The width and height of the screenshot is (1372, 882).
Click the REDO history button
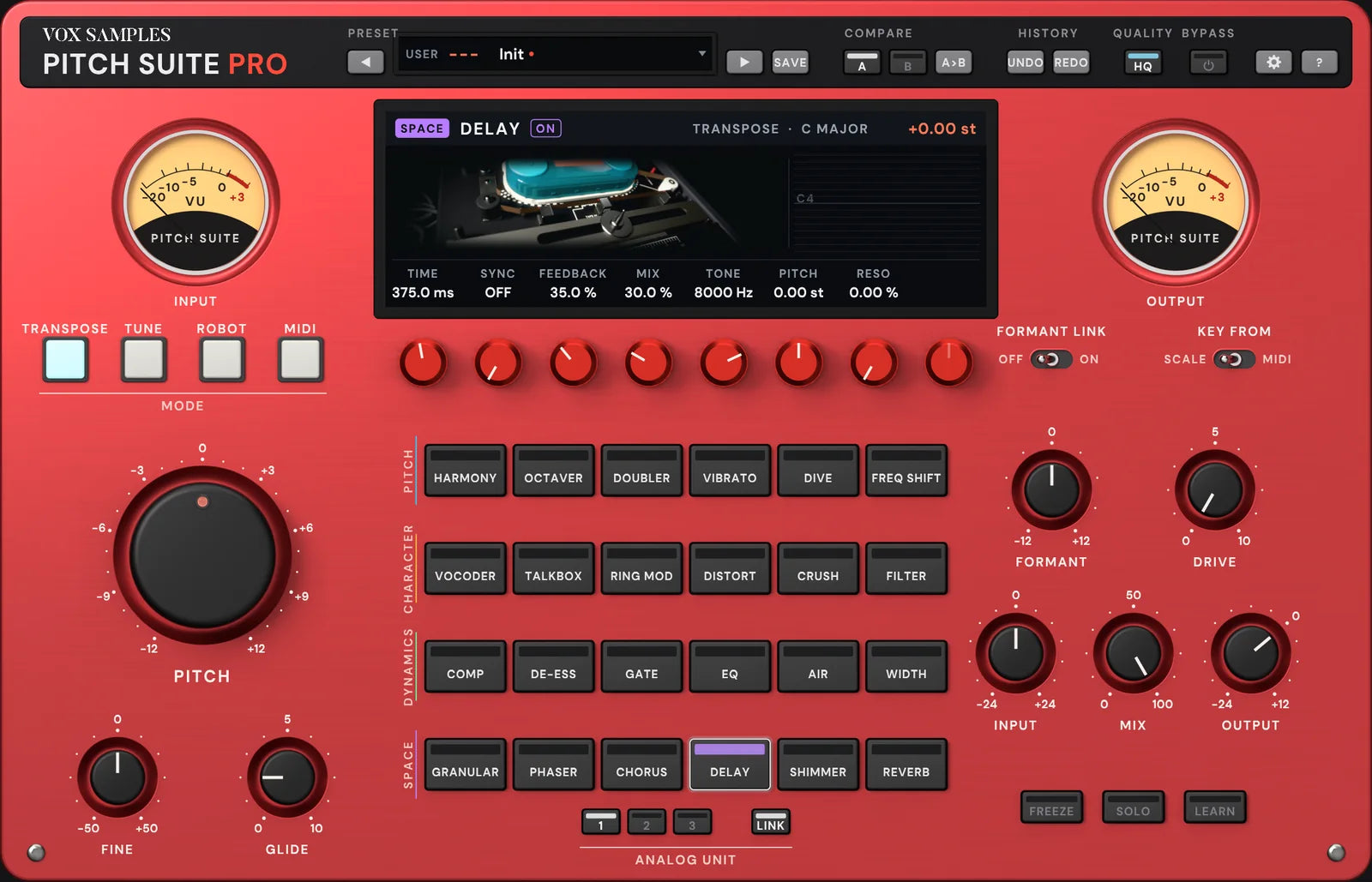click(x=1071, y=63)
